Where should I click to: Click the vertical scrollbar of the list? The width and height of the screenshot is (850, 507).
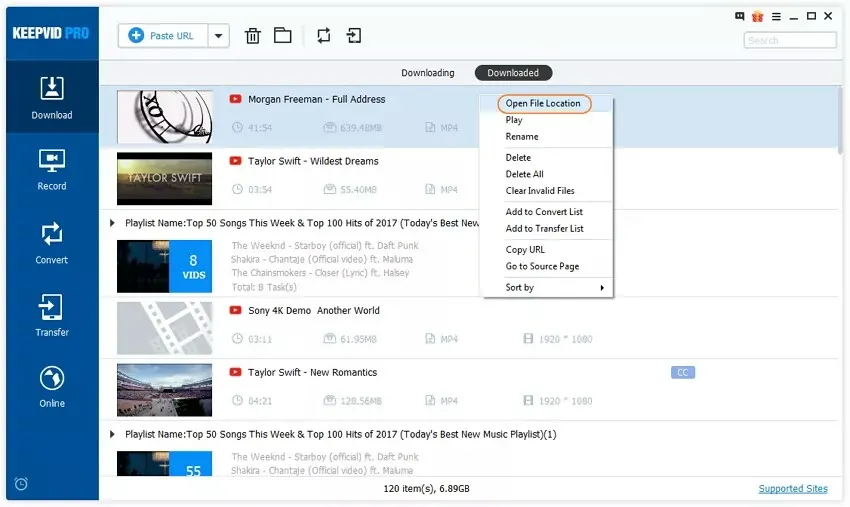[840, 120]
